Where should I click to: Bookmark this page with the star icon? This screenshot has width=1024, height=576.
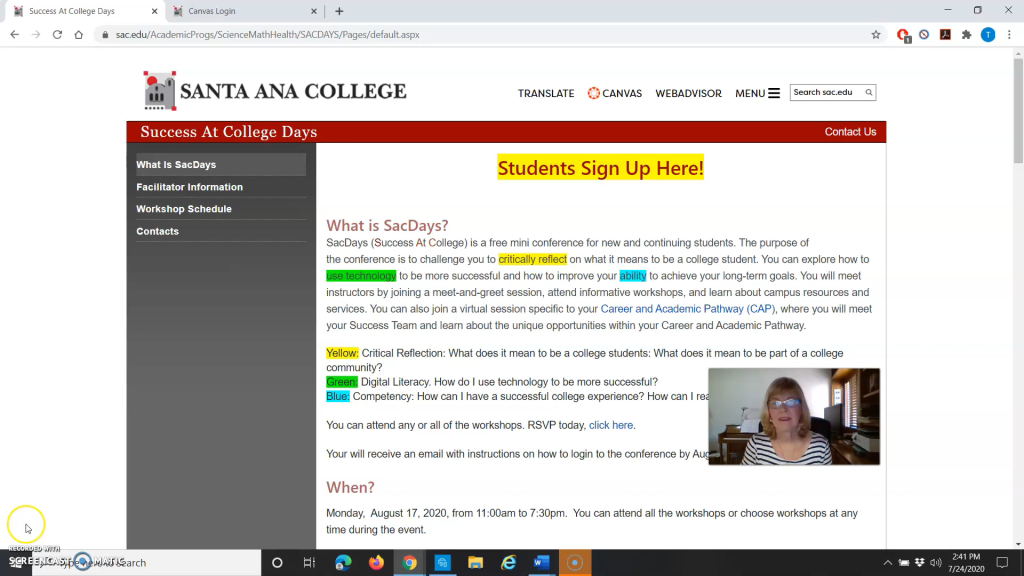(x=876, y=34)
